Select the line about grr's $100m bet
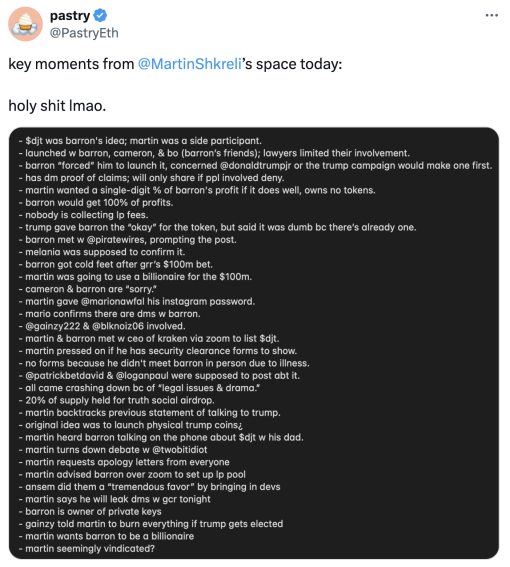Image resolution: width=510 pixels, height=567 pixels. point(115,264)
